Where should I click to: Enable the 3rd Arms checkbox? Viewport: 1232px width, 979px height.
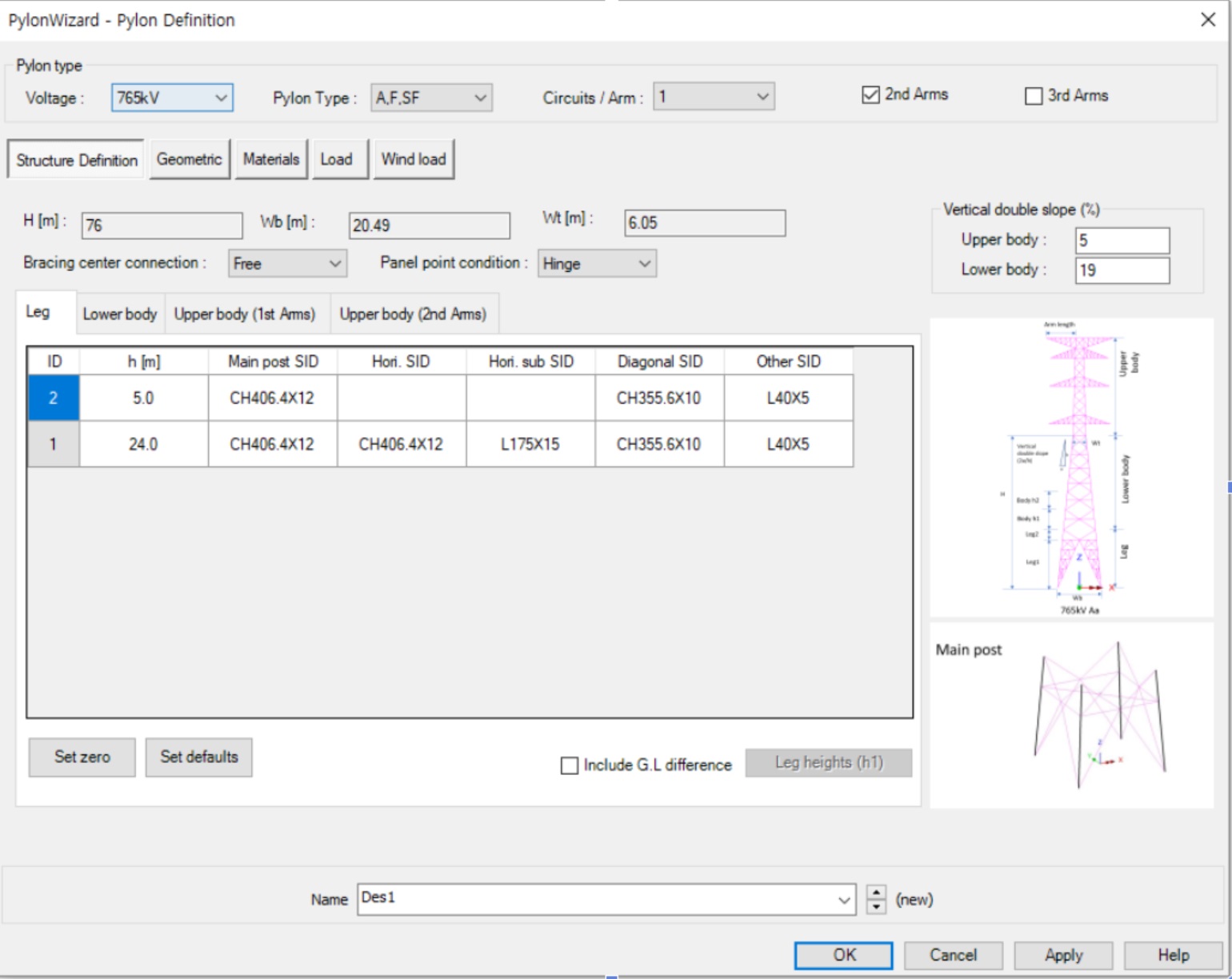coord(1034,96)
